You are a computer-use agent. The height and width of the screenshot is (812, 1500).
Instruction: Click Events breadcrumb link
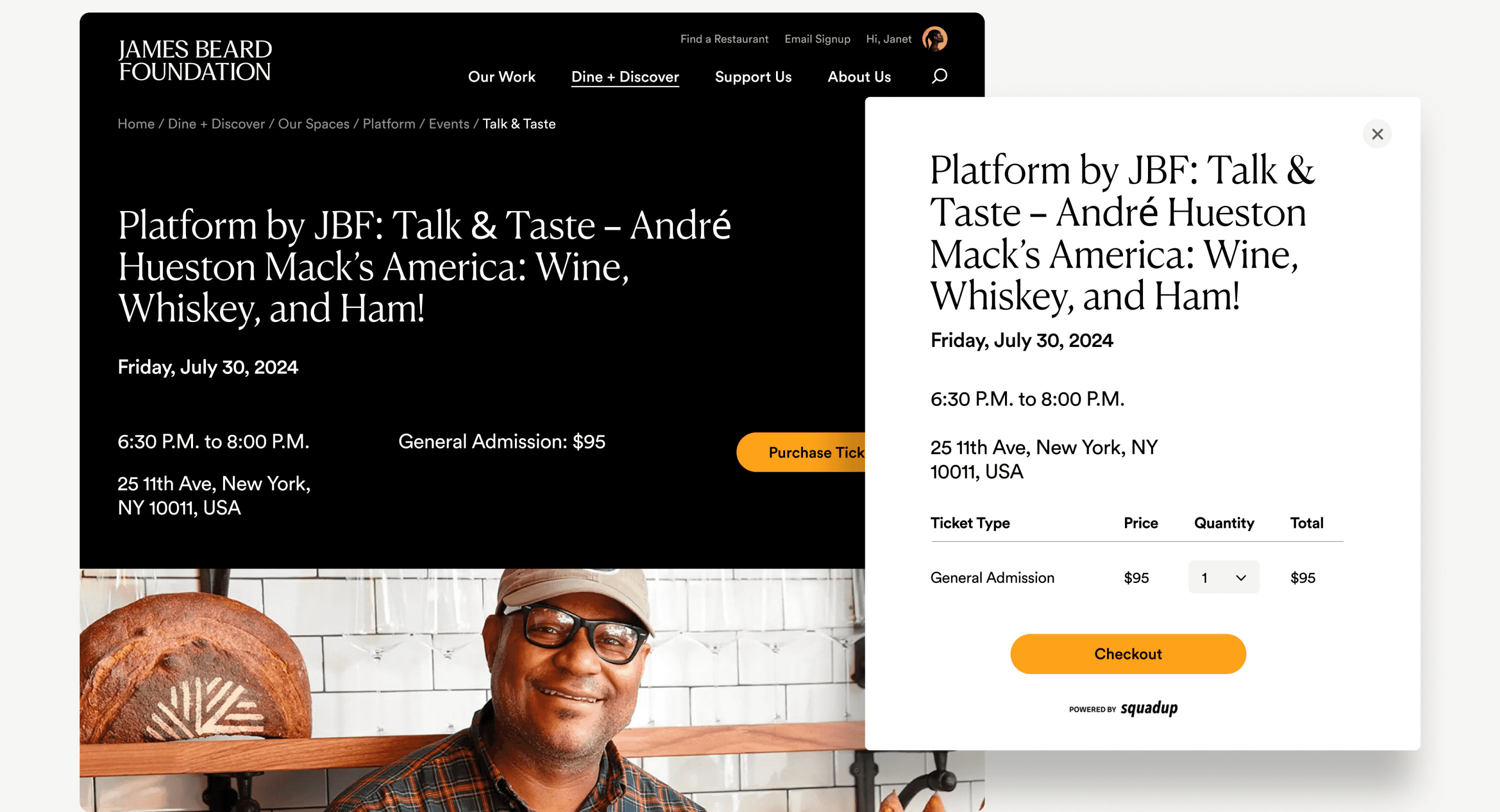(x=448, y=123)
